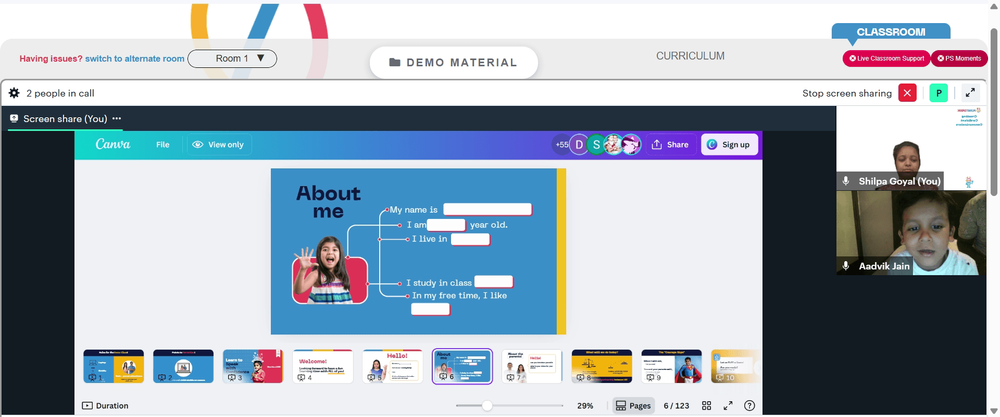The height and width of the screenshot is (417, 1000).
Task: Click Live Classroom Support button
Action: click(x=886, y=59)
